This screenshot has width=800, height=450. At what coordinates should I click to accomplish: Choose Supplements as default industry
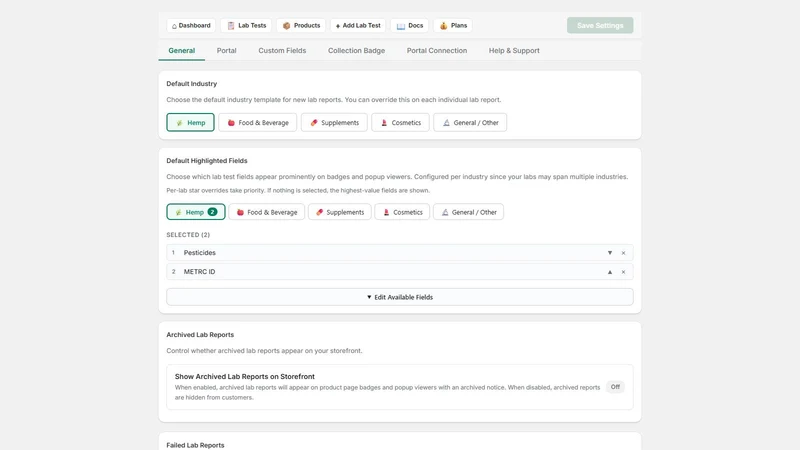(x=334, y=122)
